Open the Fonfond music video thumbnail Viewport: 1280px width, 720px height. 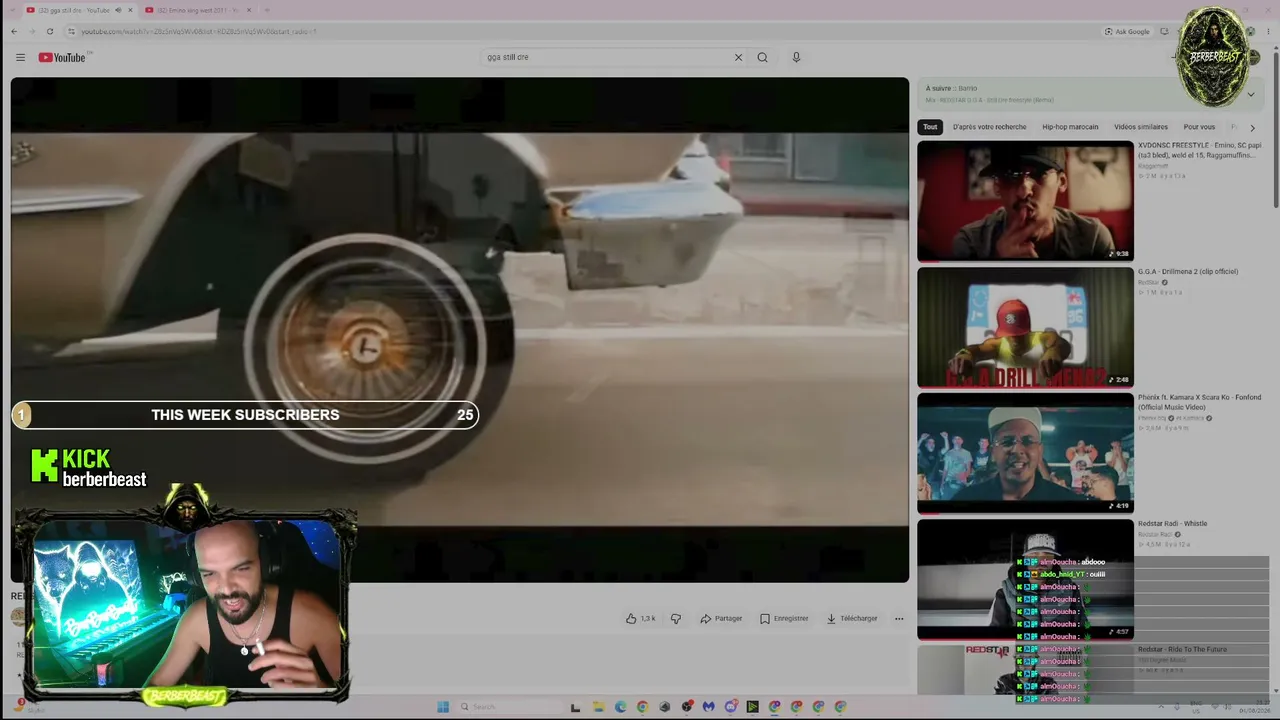[x=1025, y=453]
